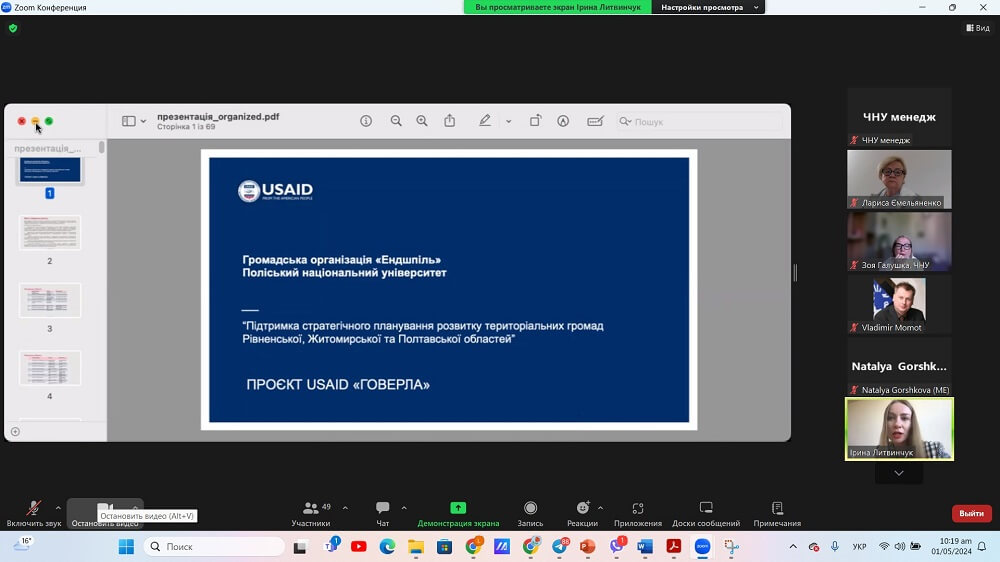This screenshot has width=1000, height=562.
Task: Leave the meeting with the Выйти button
Action: (971, 513)
